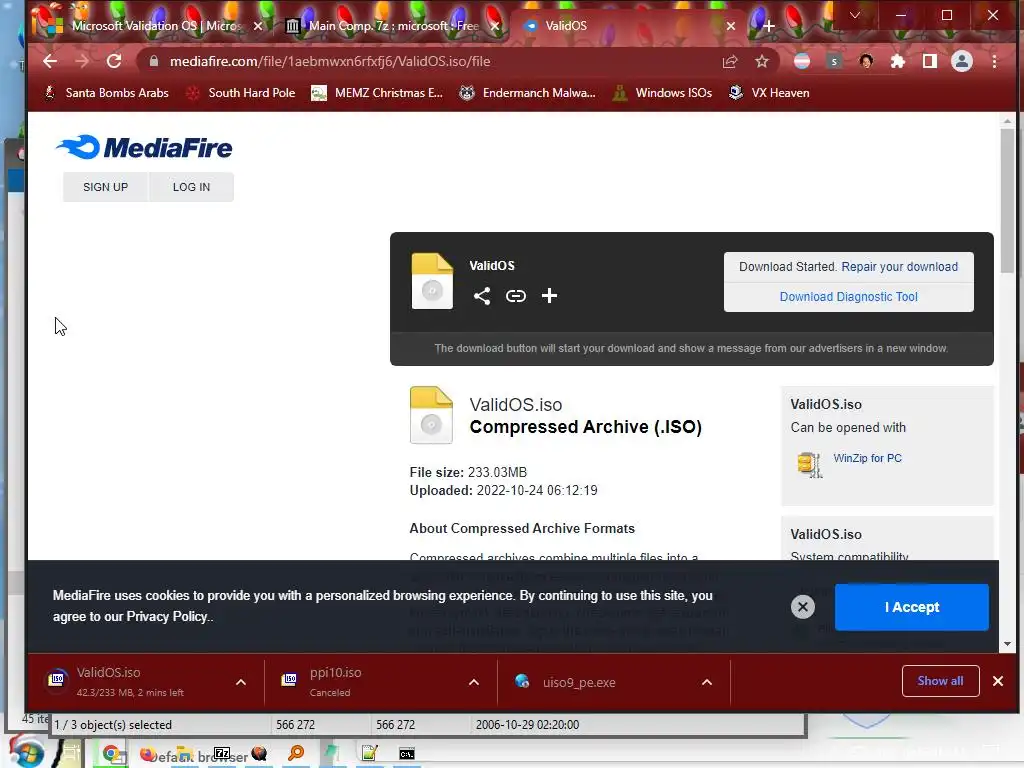The image size is (1024, 768).
Task: Open magnifier search icon in taskbar
Action: tap(296, 753)
